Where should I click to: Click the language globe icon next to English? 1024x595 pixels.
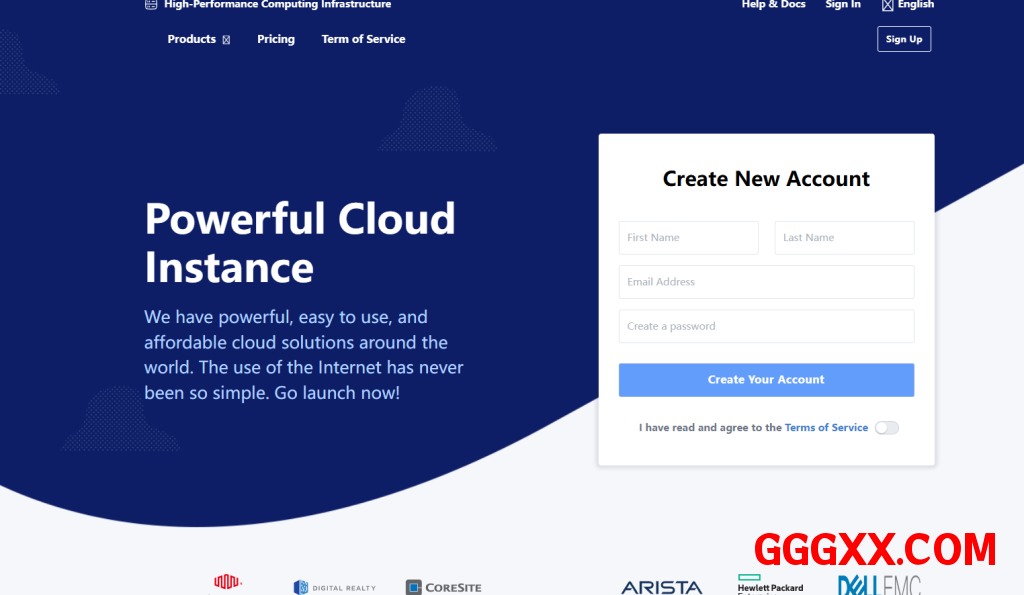[x=887, y=5]
